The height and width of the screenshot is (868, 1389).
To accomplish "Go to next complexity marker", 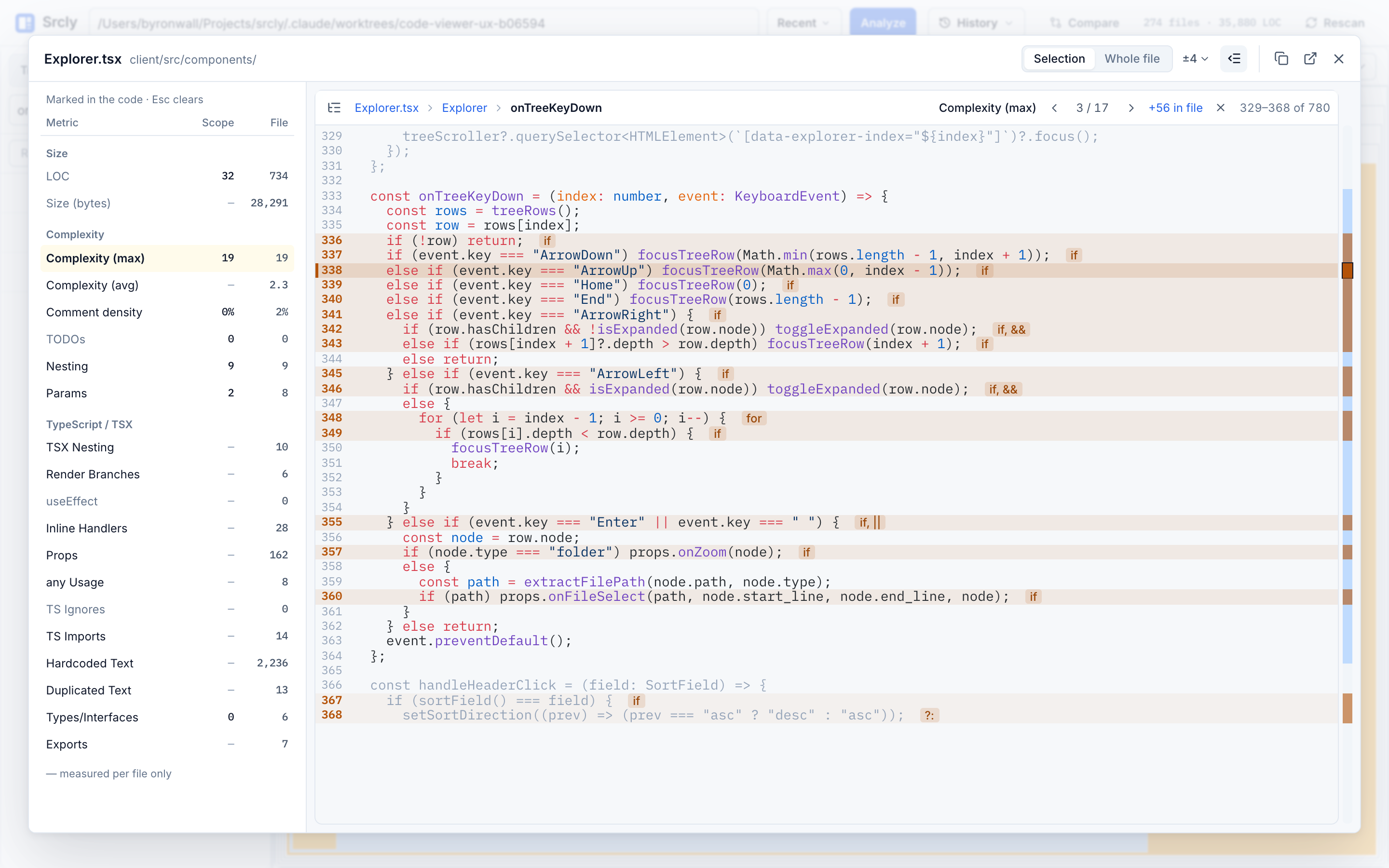I will tap(1130, 108).
